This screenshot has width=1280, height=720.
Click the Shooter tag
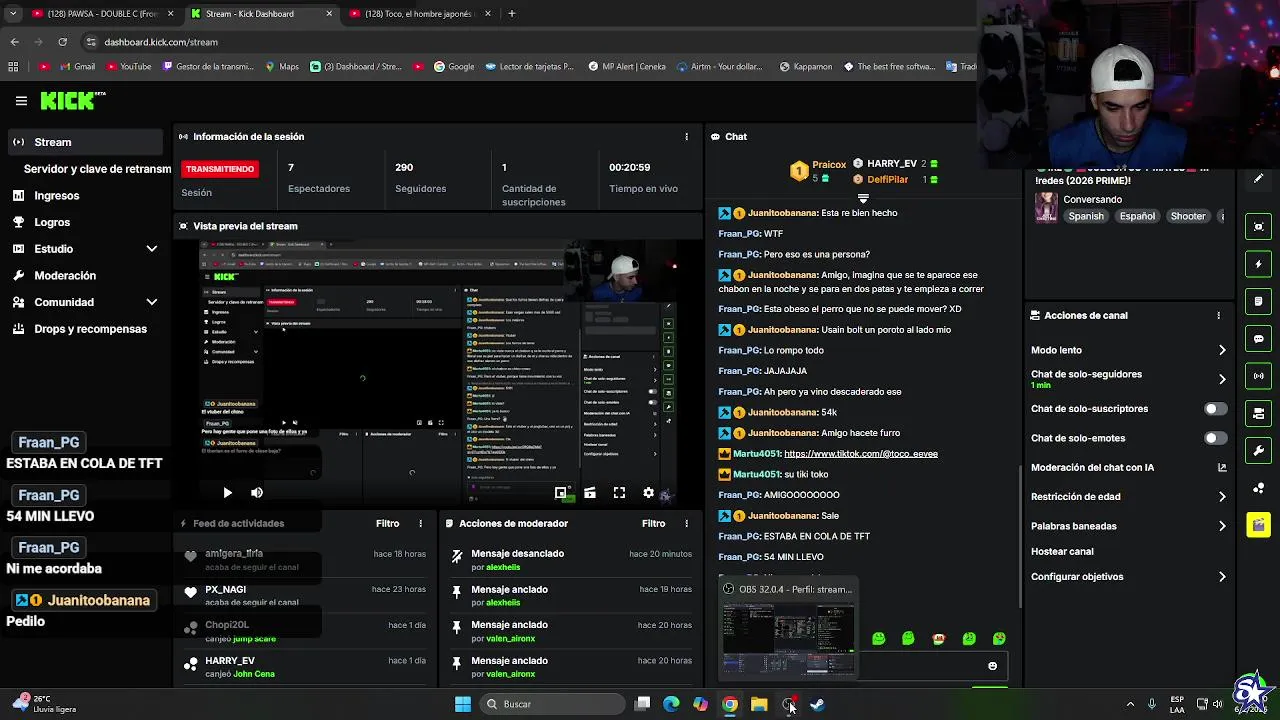pos(1188,217)
